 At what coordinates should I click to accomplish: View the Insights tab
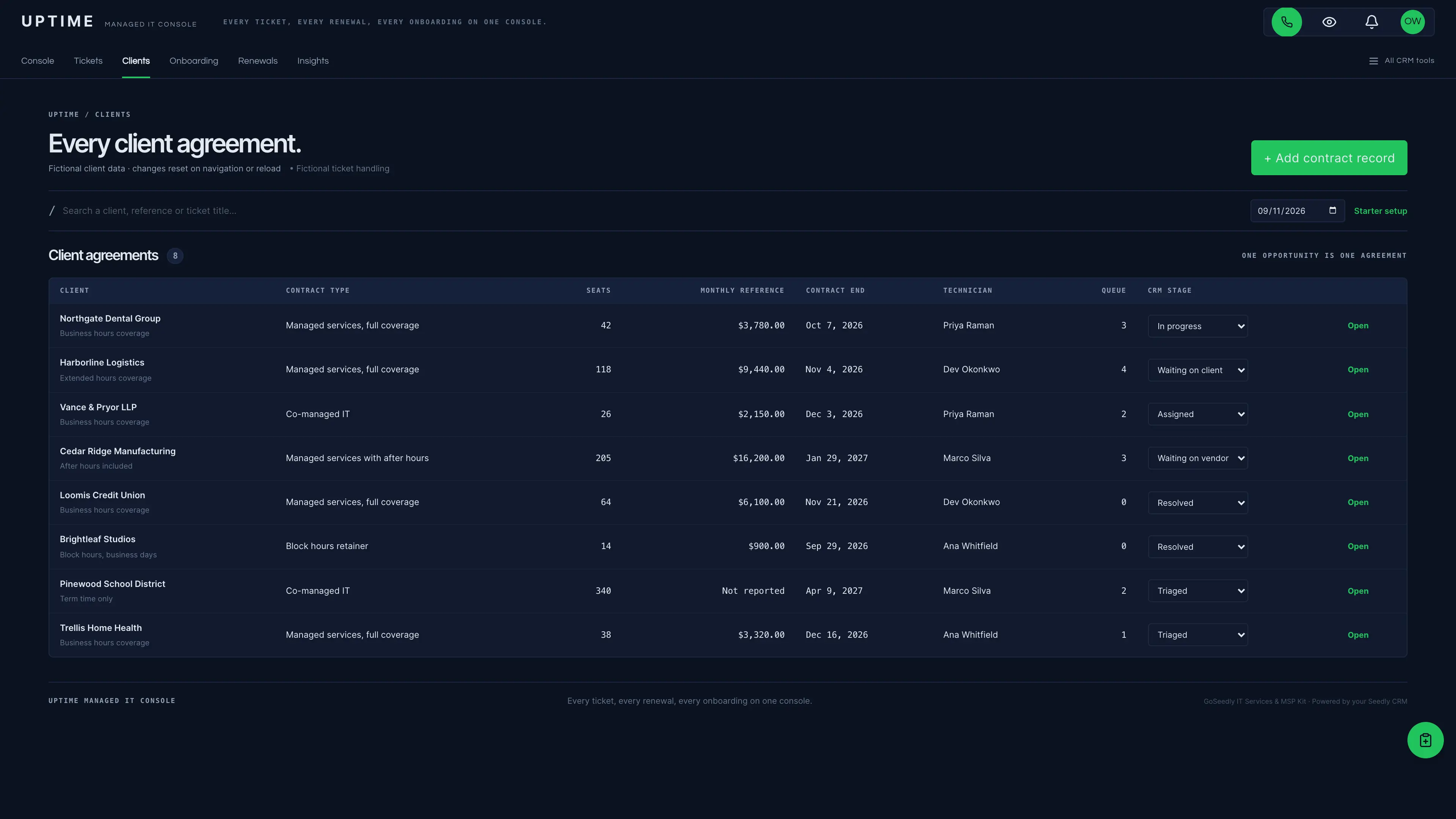tap(313, 61)
